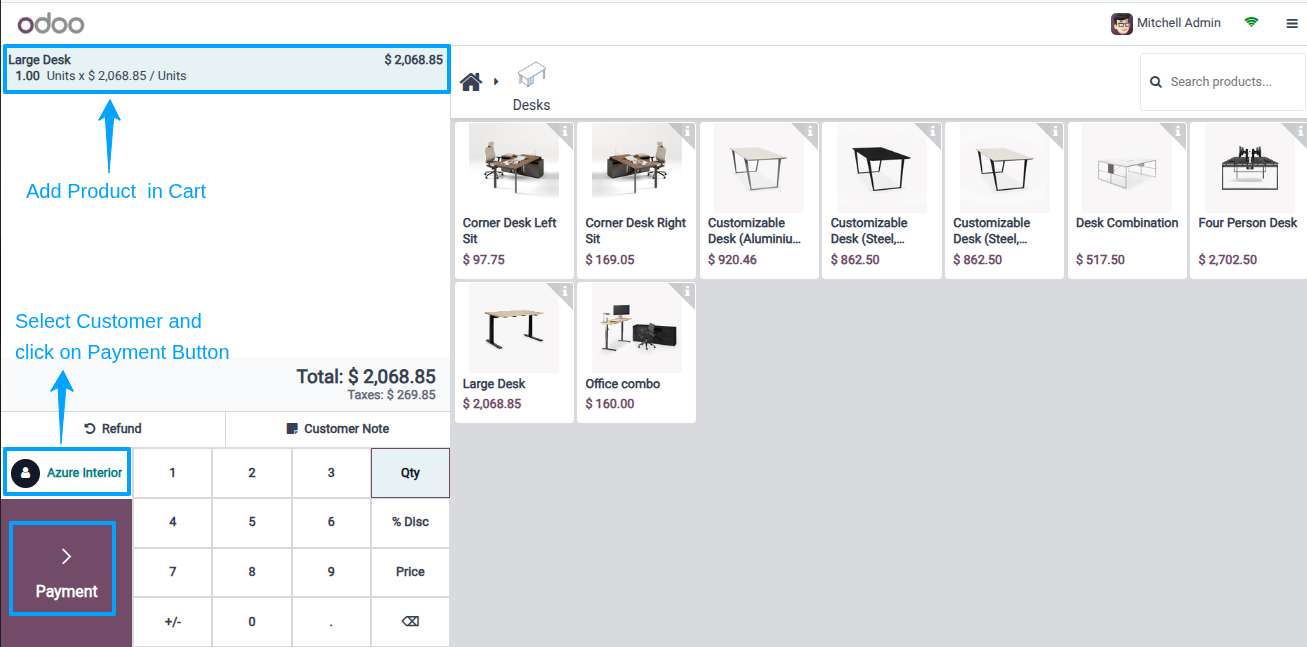Image resolution: width=1307 pixels, height=647 pixels.
Task: Click numpad key 7
Action: coord(172,572)
